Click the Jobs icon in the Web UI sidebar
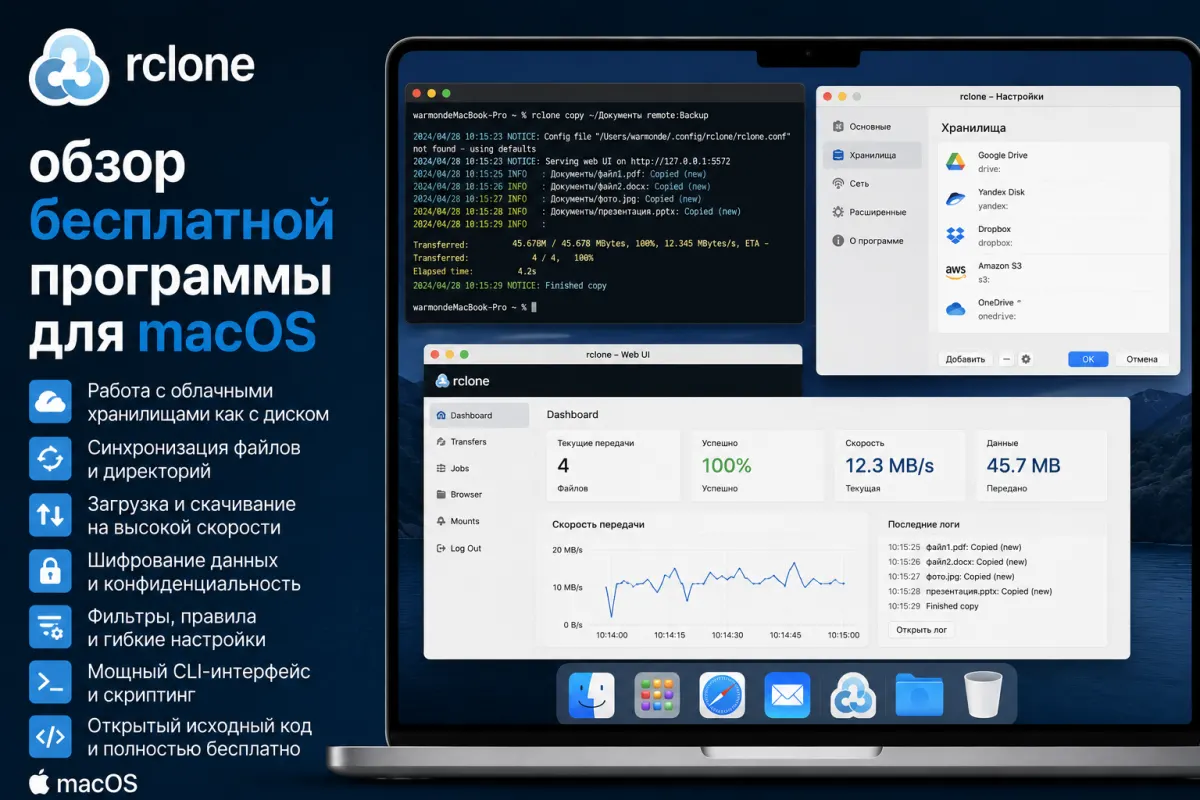The width and height of the screenshot is (1200, 800). [x=441, y=468]
